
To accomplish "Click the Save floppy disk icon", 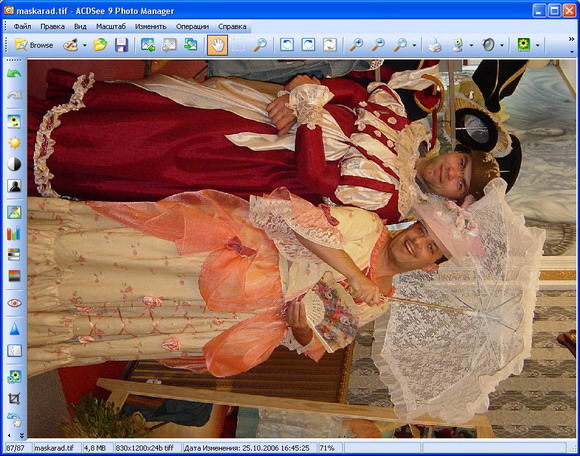I will pyautogui.click(x=121, y=45).
